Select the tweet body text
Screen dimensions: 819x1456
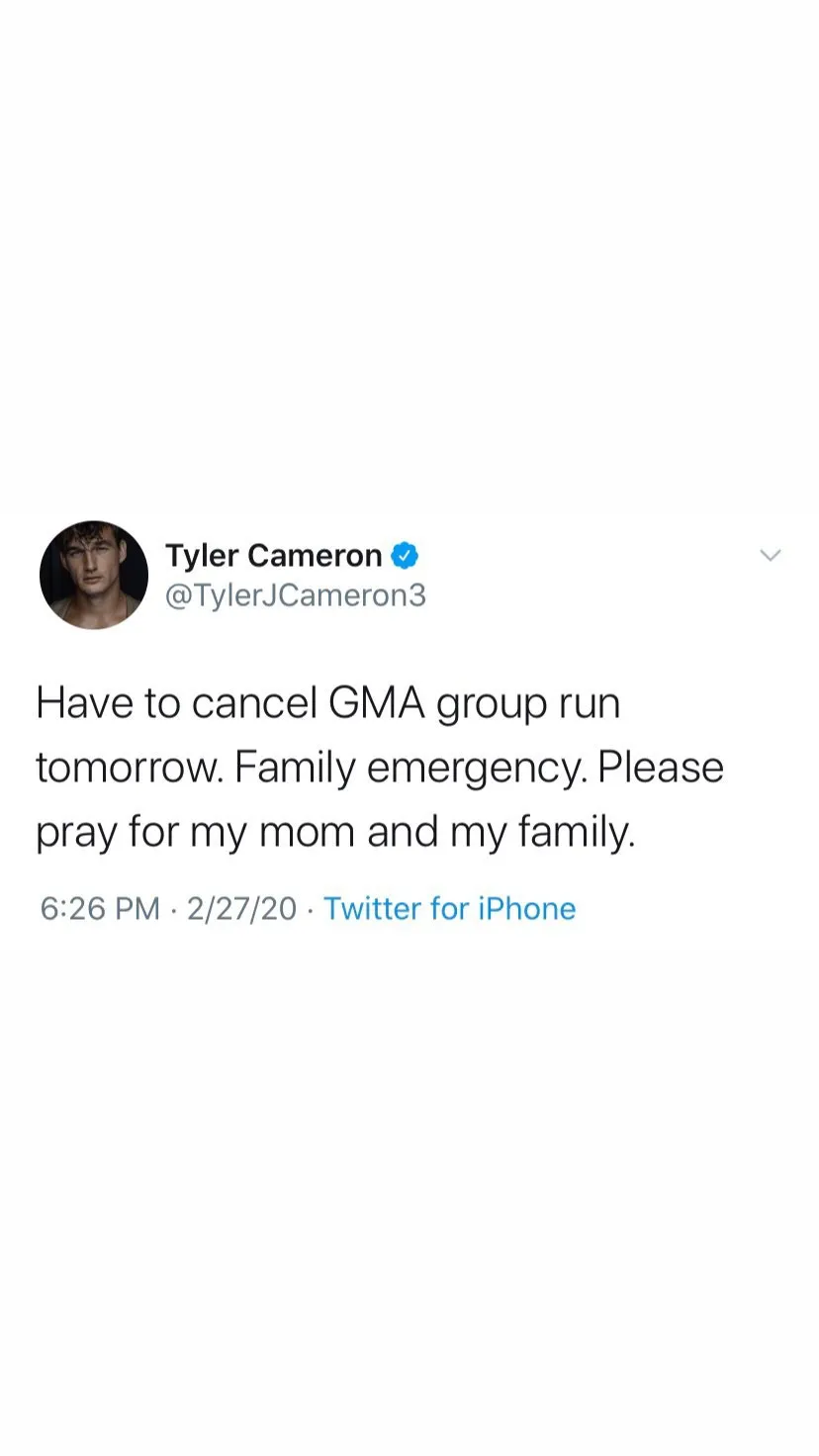pyautogui.click(x=379, y=767)
